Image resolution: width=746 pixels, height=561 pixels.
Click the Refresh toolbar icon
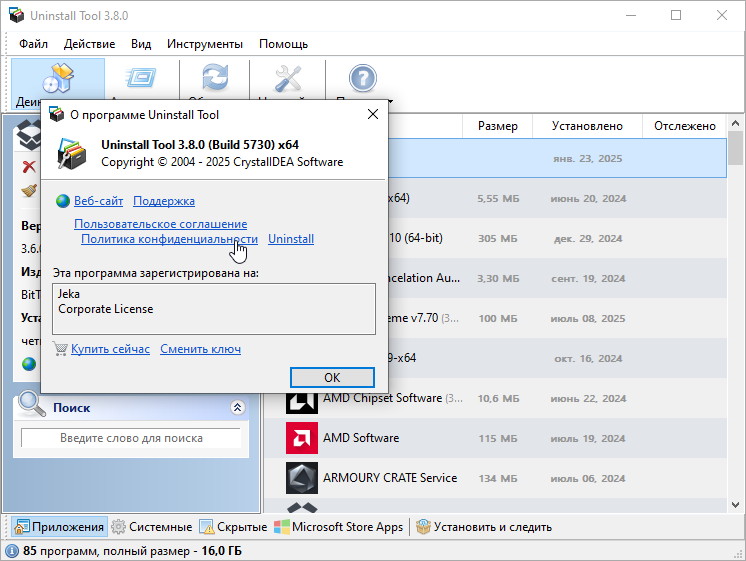click(215, 78)
